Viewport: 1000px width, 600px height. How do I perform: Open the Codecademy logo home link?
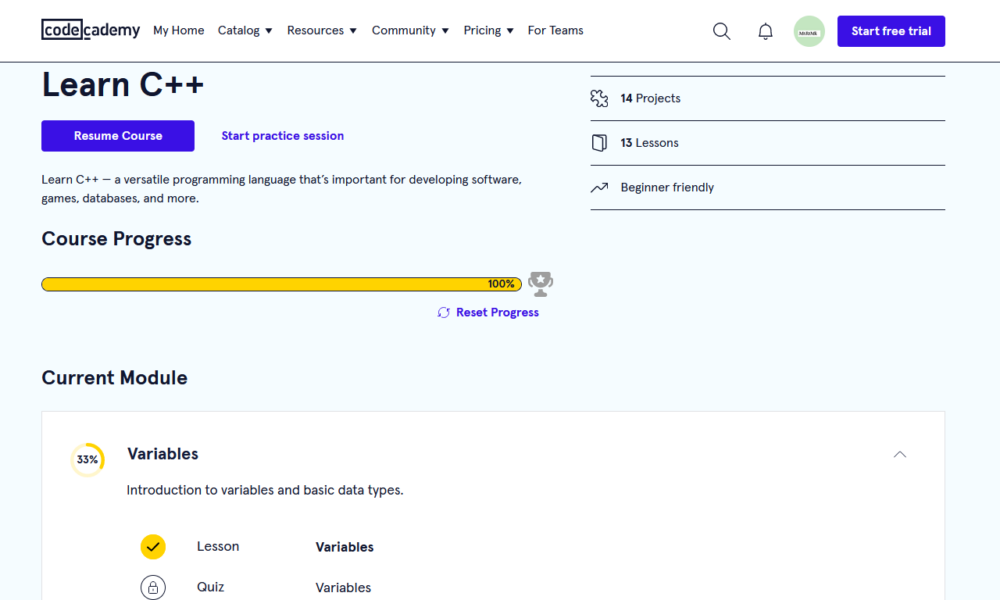click(x=91, y=30)
